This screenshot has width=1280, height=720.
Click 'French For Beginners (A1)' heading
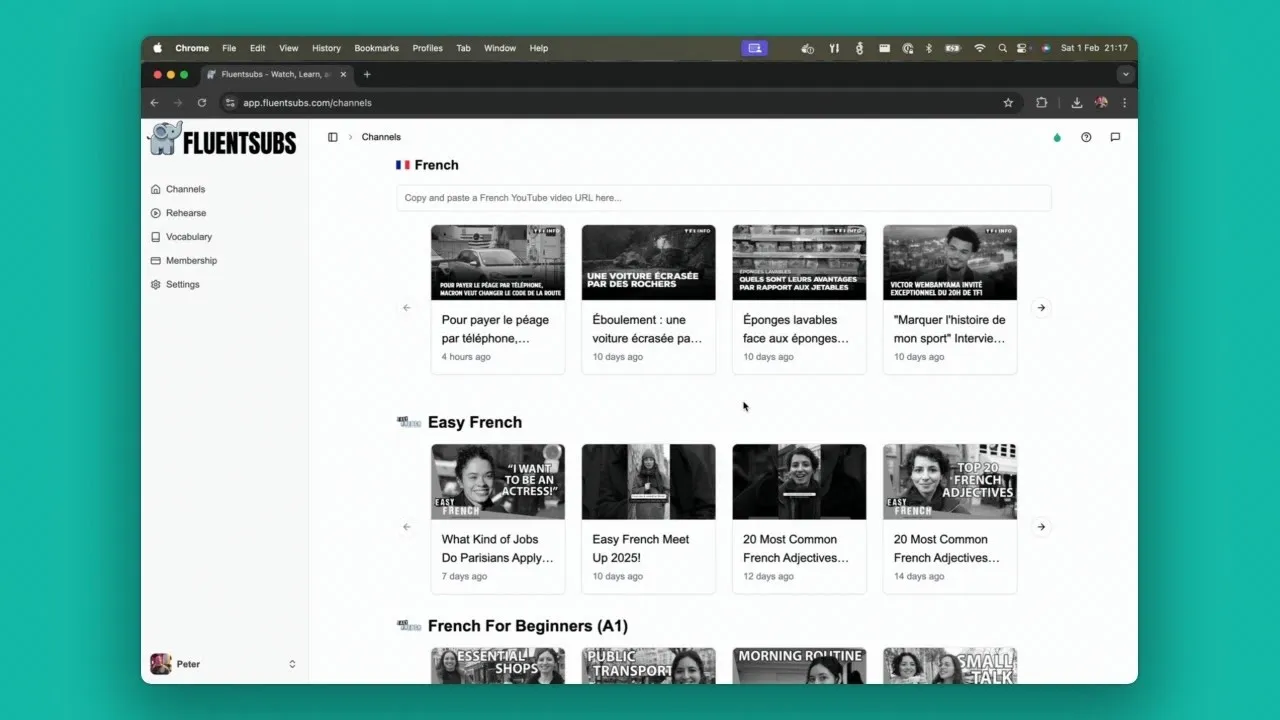[x=528, y=626]
